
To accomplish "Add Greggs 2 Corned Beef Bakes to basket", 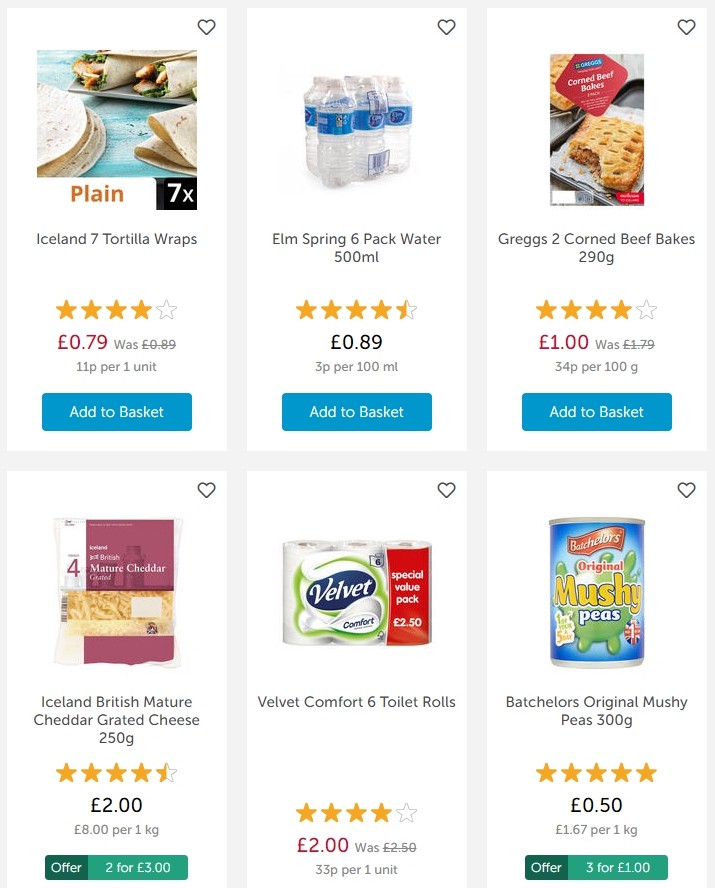I will tap(597, 411).
